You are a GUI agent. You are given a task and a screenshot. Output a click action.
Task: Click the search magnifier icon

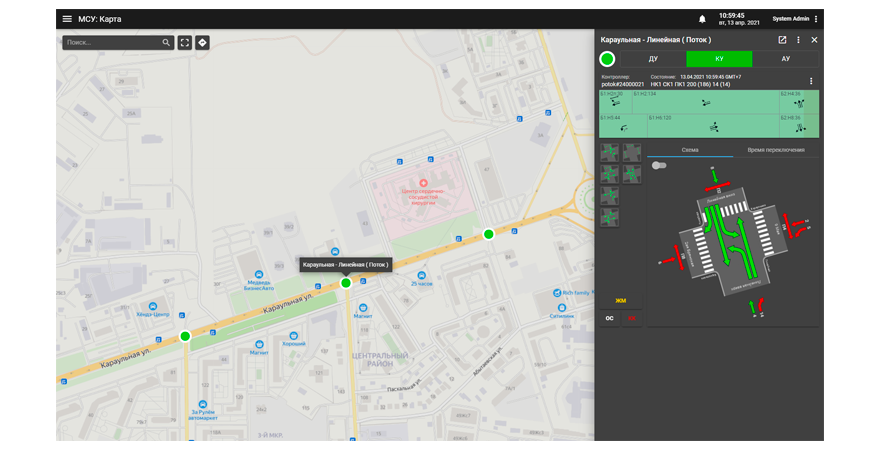pyautogui.click(x=166, y=43)
